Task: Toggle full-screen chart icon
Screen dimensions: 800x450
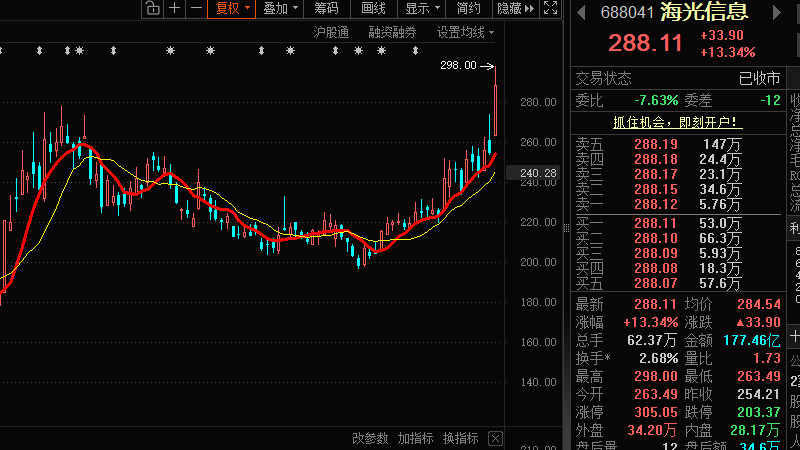Action: (551, 8)
